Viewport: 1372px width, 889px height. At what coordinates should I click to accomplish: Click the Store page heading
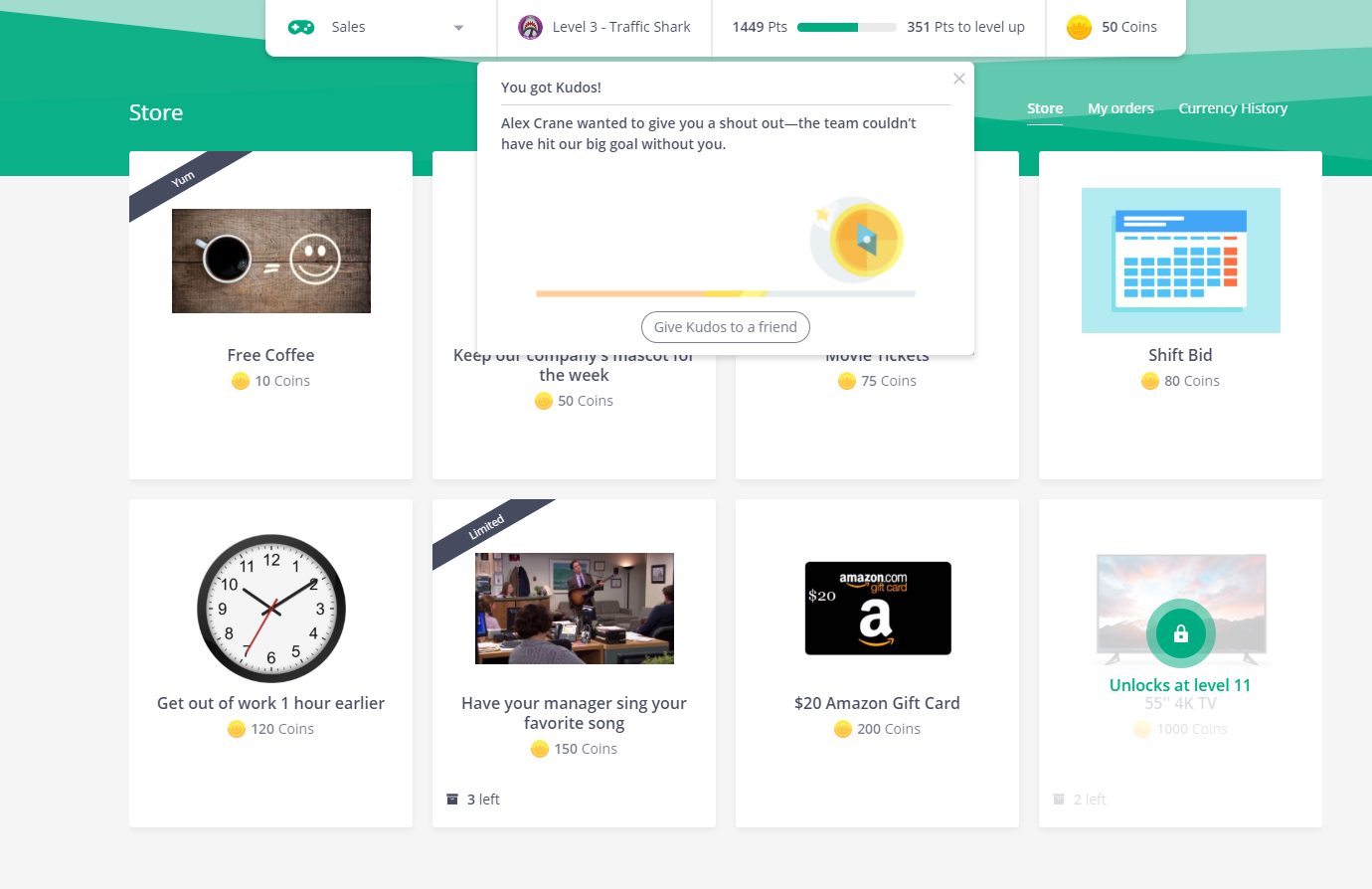point(156,112)
